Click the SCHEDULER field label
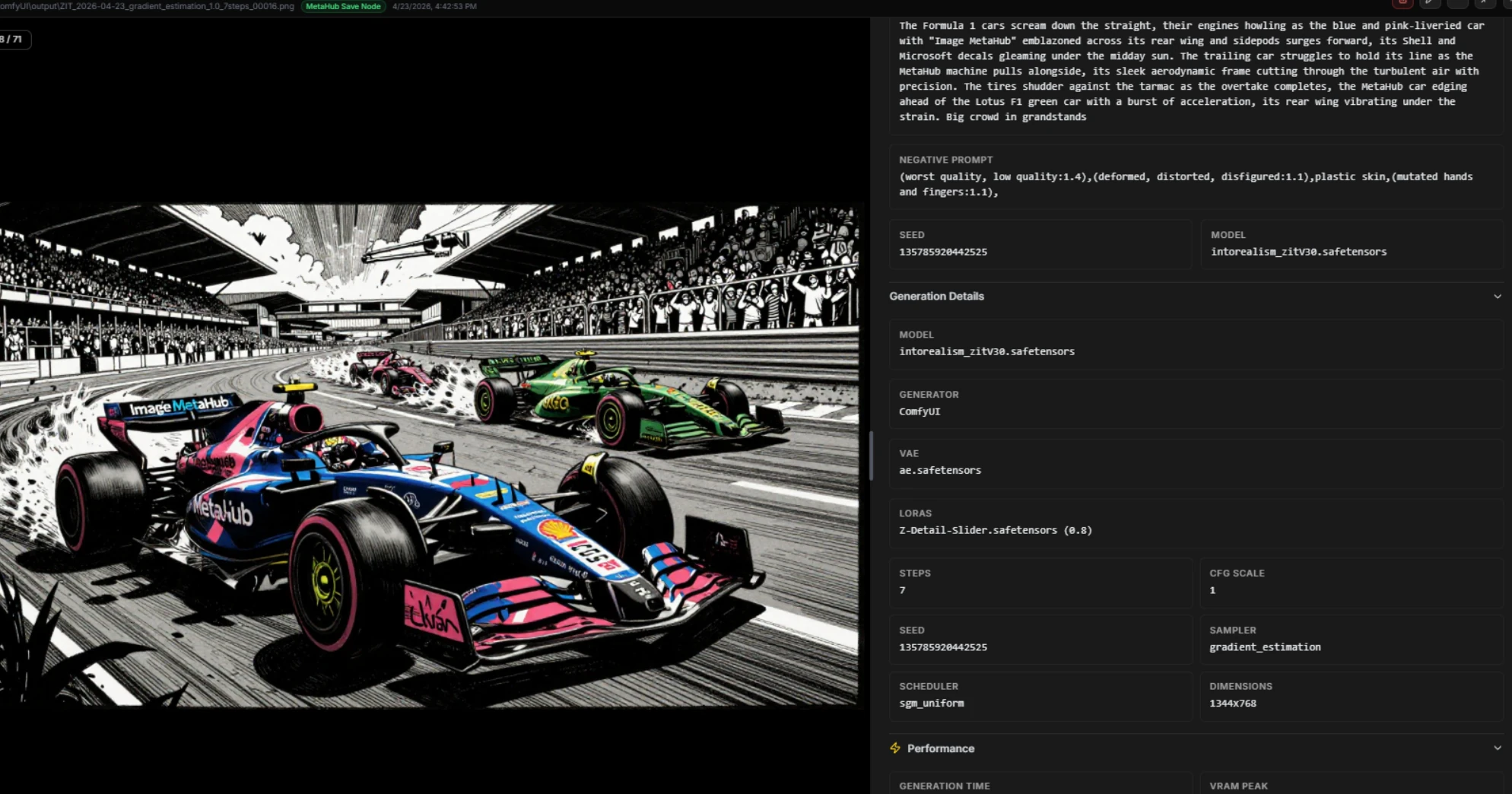Screen dimensions: 1512x794 tap(928, 686)
